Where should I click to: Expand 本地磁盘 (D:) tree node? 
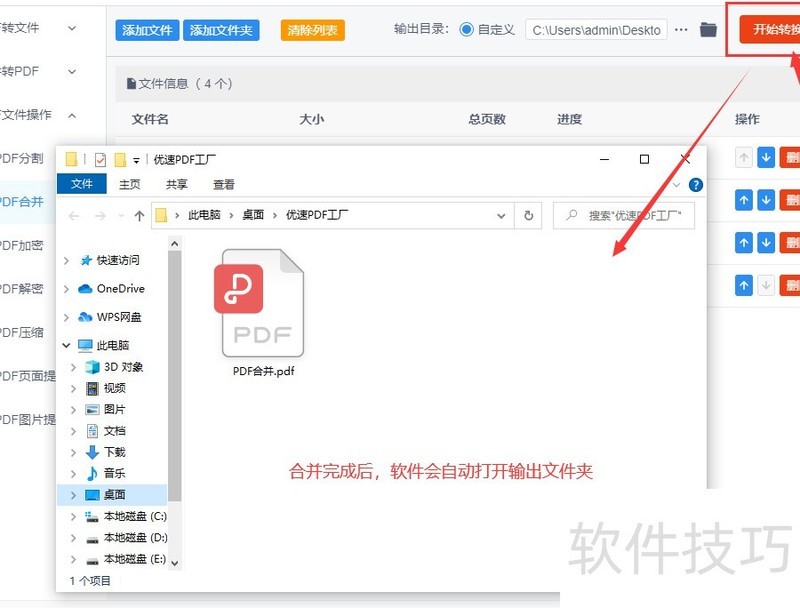coord(73,538)
